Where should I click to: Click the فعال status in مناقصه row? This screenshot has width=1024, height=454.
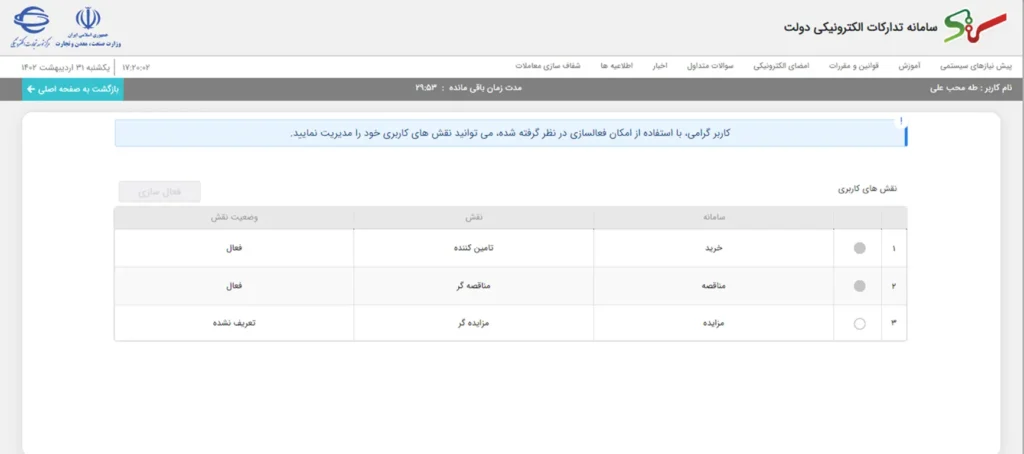[x=234, y=286]
